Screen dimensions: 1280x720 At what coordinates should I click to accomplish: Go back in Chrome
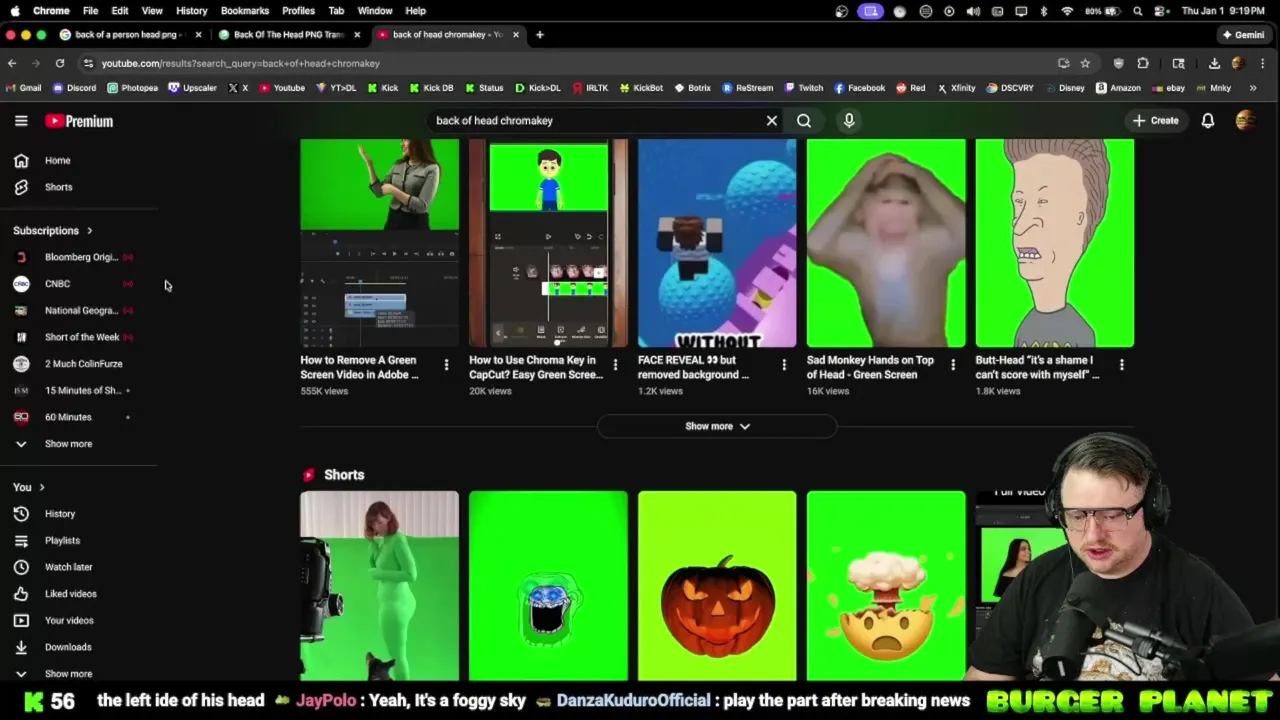click(12, 63)
